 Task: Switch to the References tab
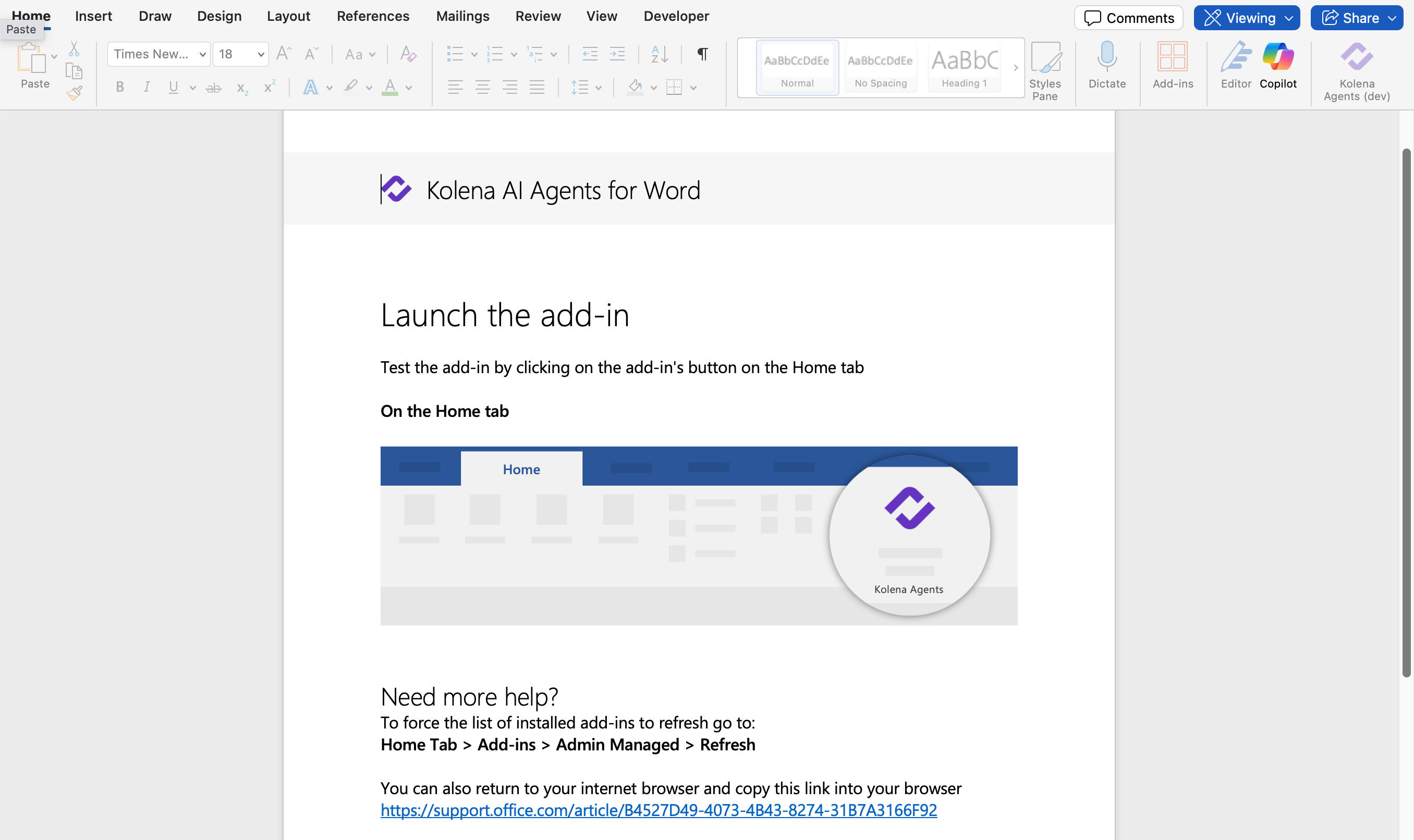(x=373, y=17)
